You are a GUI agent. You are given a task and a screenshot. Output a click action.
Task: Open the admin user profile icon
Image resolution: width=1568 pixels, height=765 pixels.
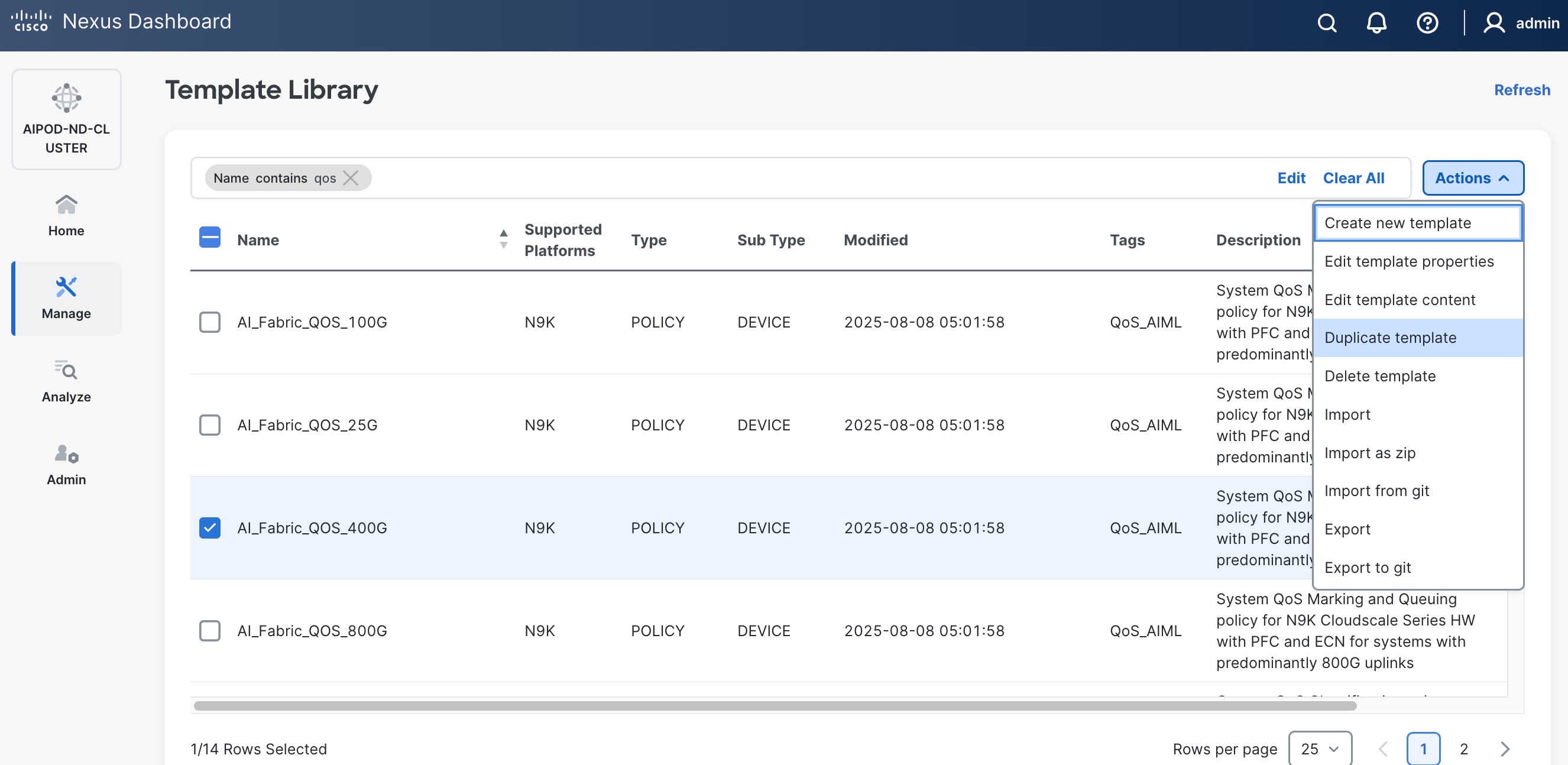pos(1494,23)
